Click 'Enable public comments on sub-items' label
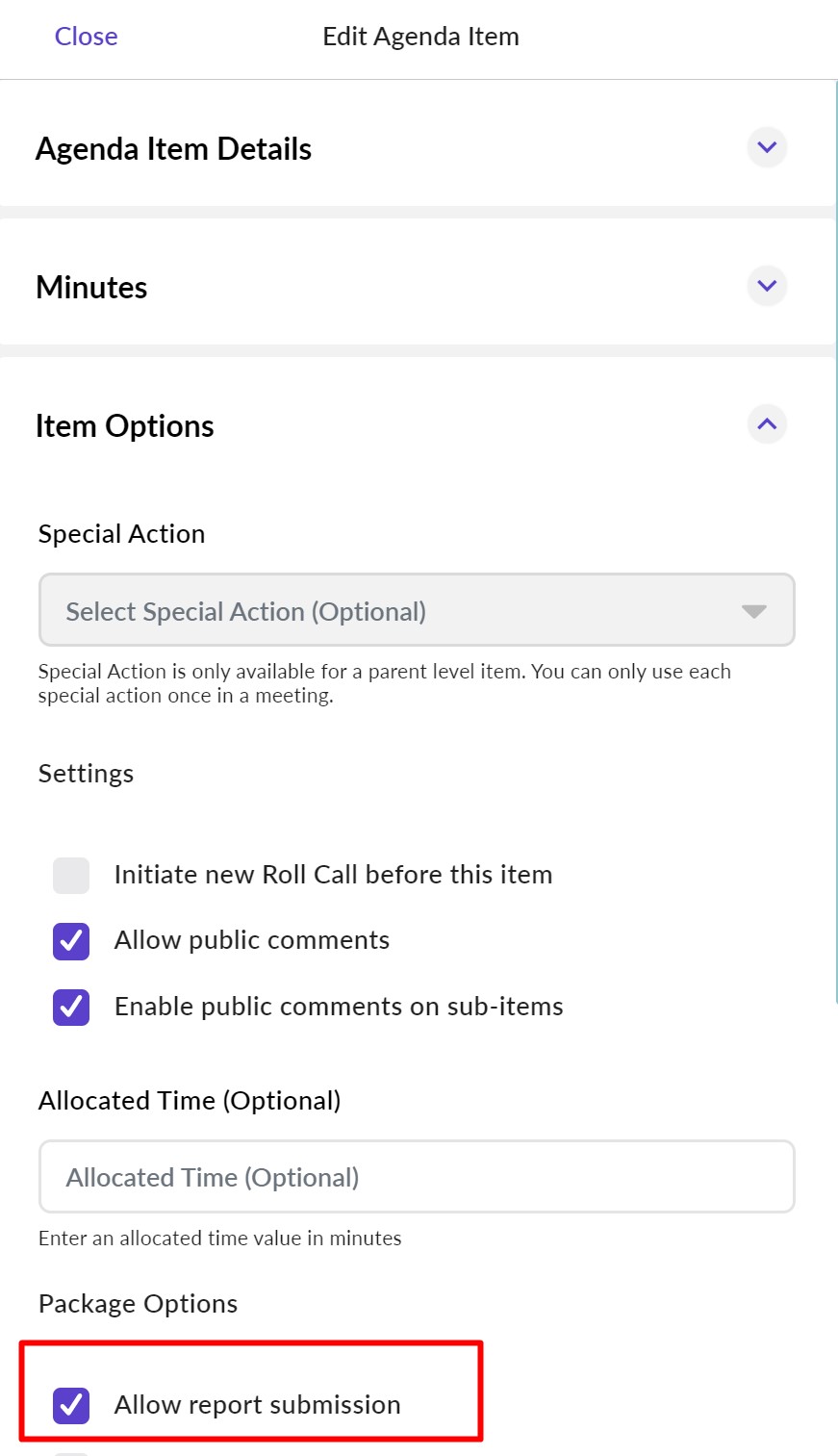Viewport: 838px width, 1456px height. coord(339,1007)
